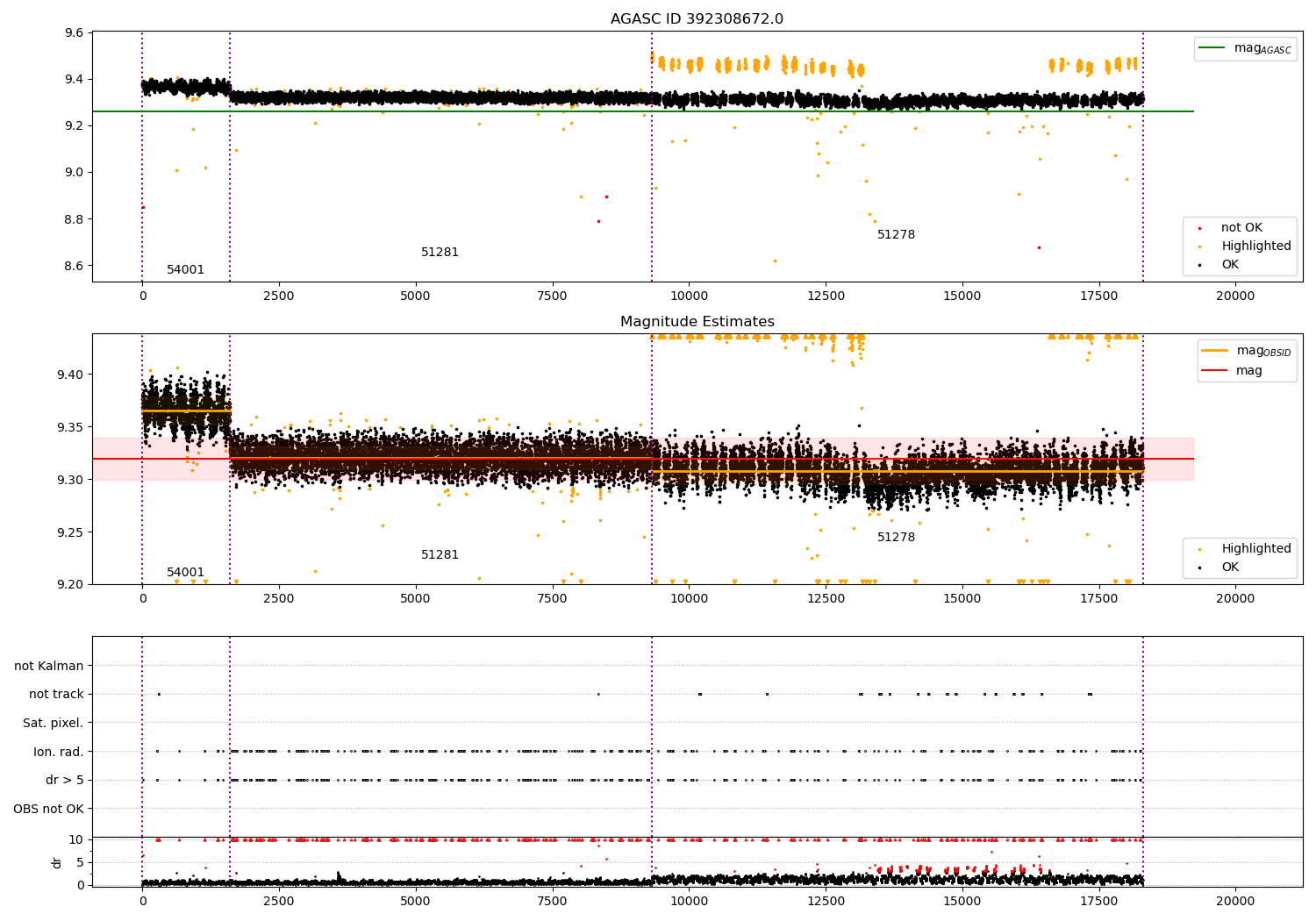Click y-axis tick '9.35' in the middle plot

[x=71, y=428]
